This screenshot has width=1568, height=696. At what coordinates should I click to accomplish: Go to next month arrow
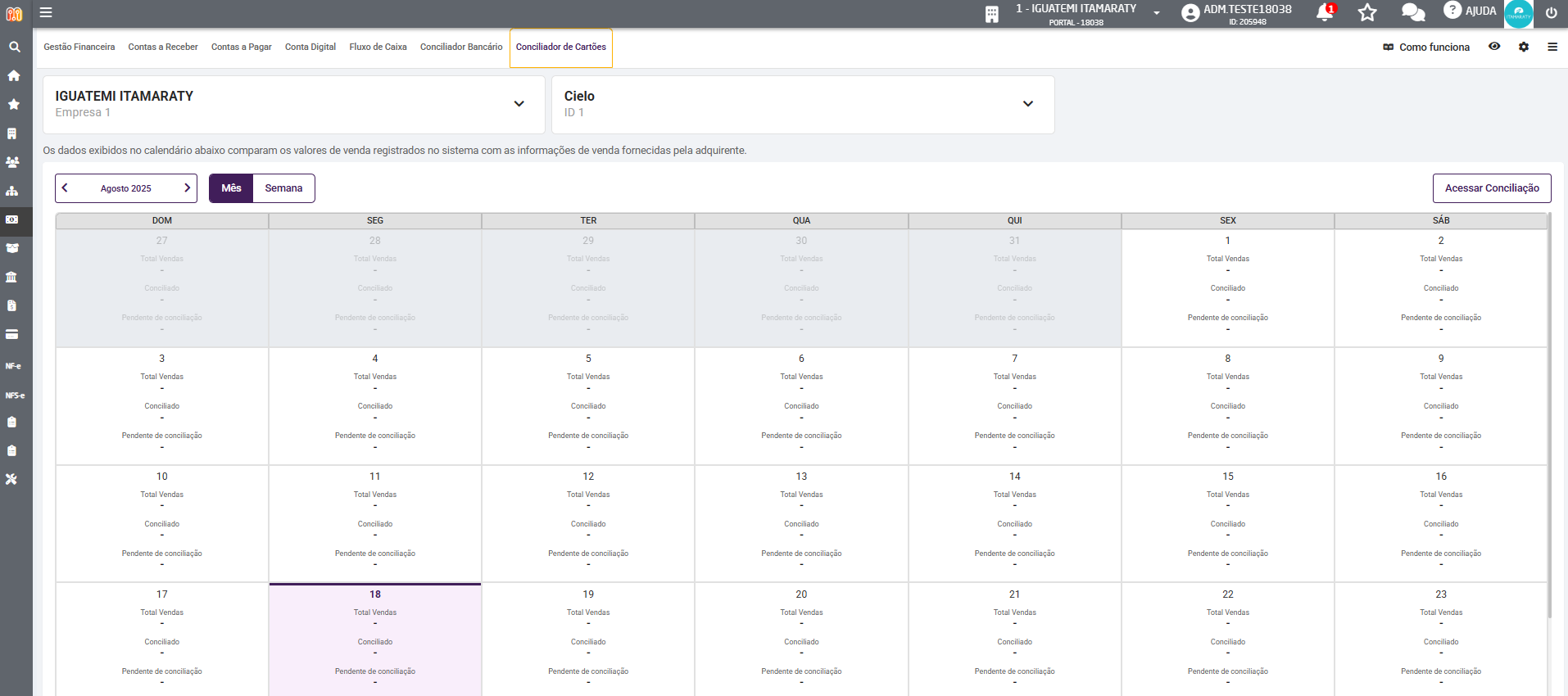(x=187, y=188)
